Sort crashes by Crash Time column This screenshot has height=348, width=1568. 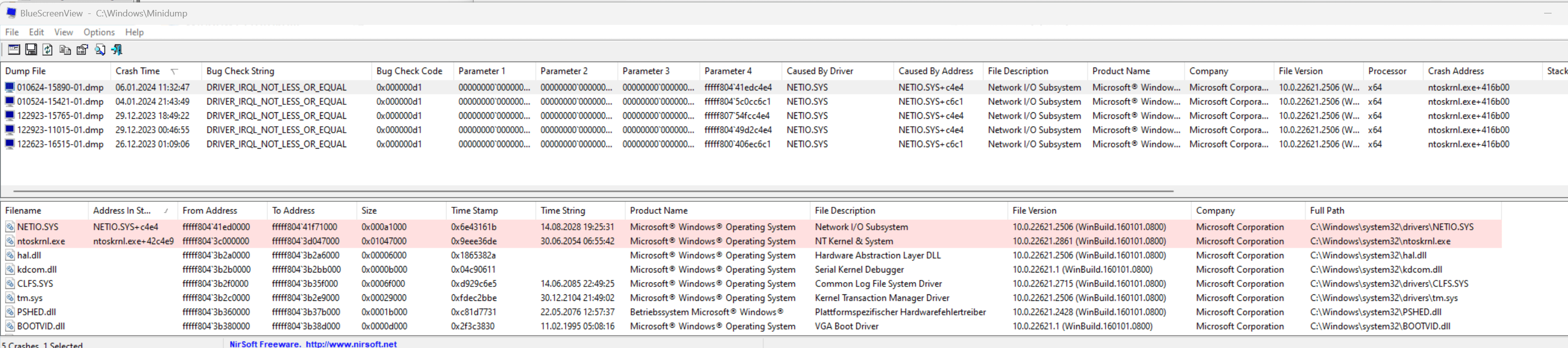[x=155, y=71]
